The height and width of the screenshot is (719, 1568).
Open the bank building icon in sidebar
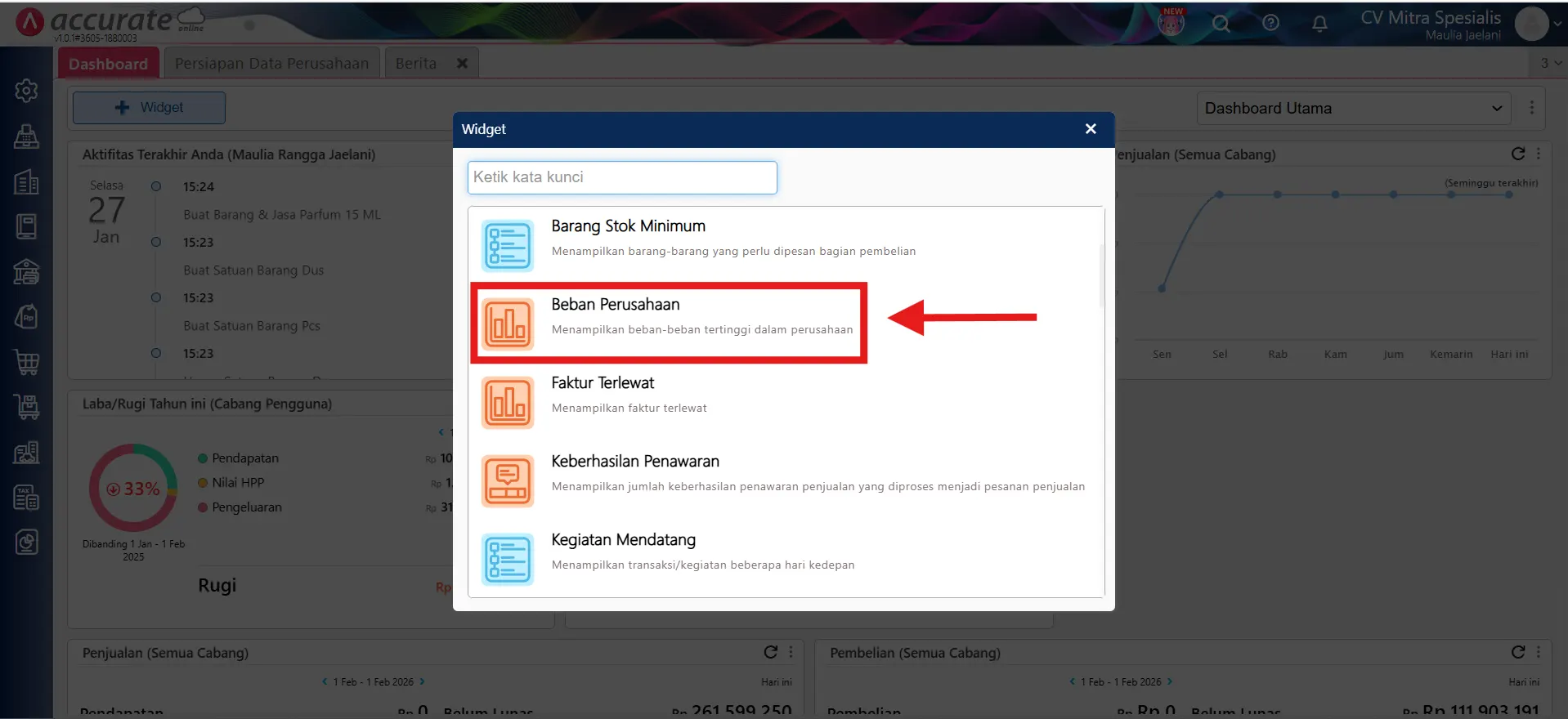[26, 271]
